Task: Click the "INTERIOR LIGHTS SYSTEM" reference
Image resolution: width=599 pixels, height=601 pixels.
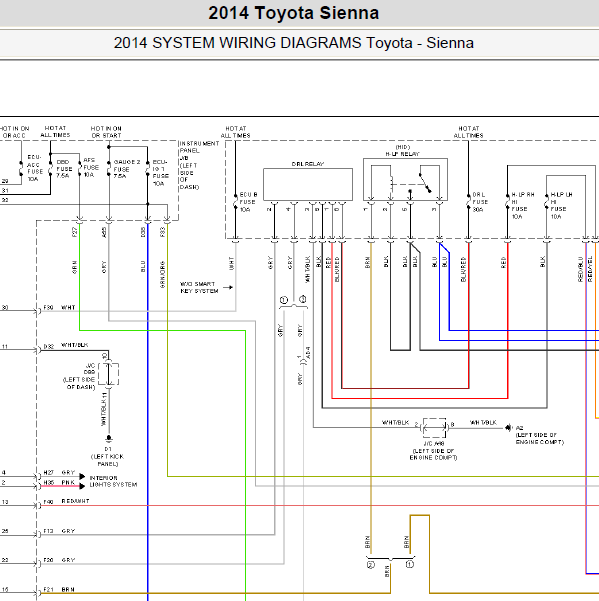Action: (x=113, y=481)
